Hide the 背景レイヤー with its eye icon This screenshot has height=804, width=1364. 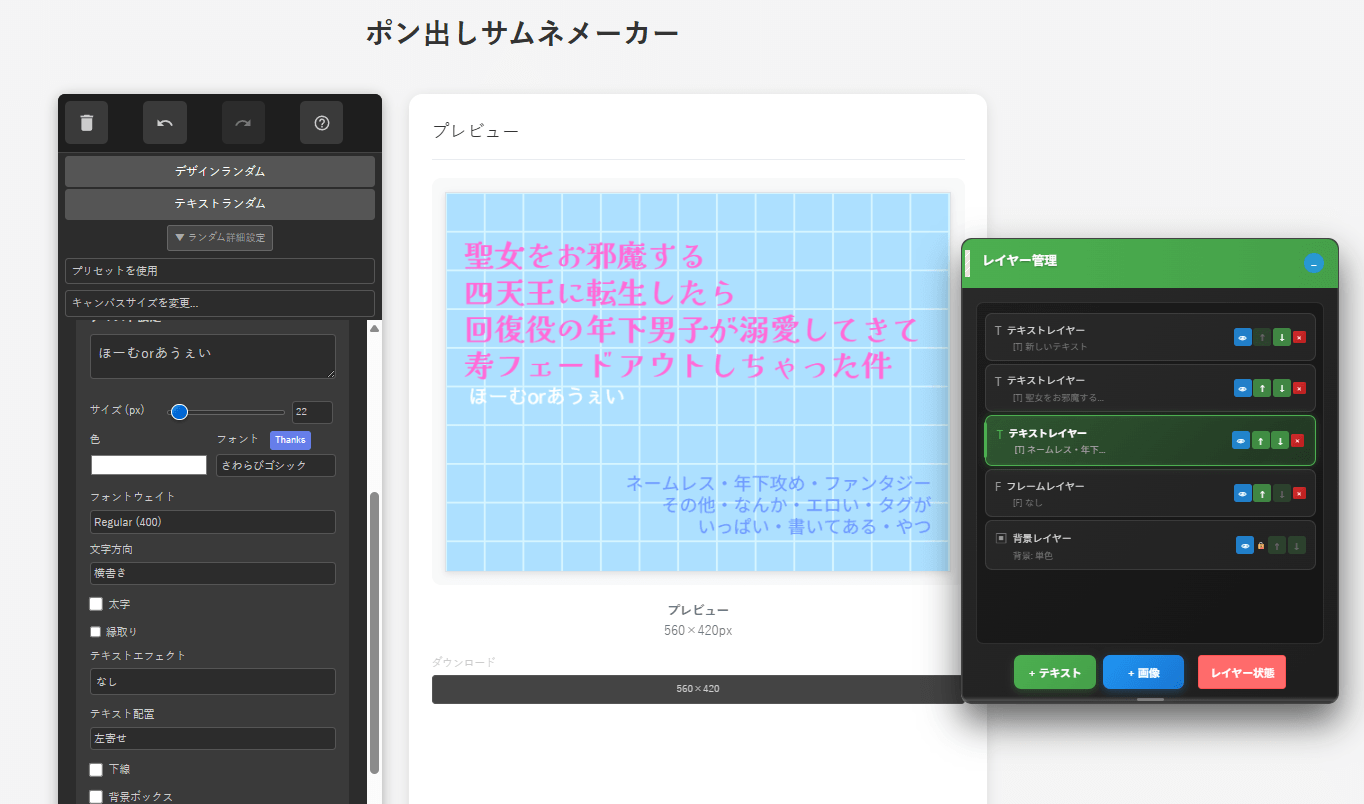[1245, 545]
